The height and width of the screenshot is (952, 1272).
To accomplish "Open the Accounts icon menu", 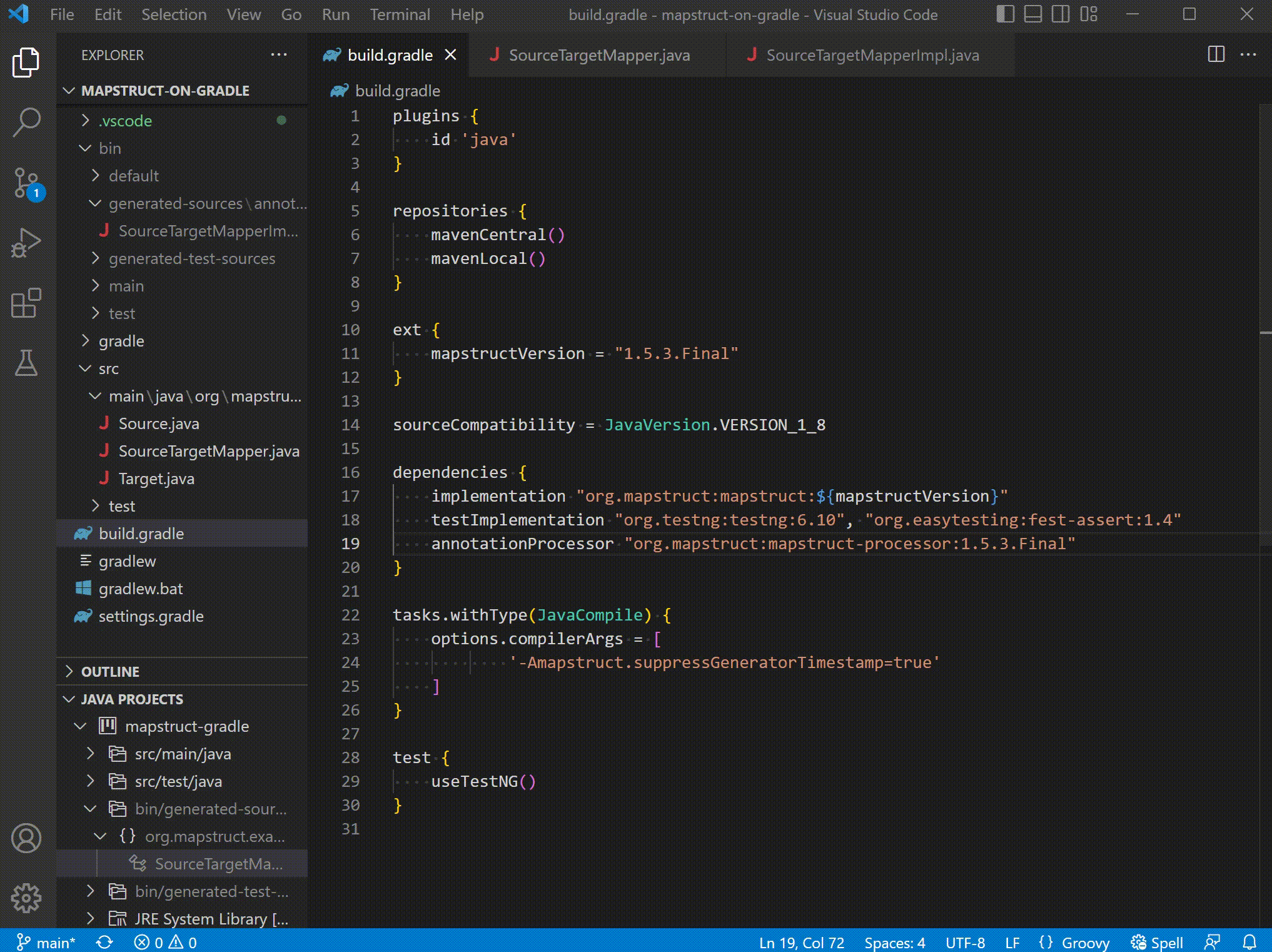I will [26, 838].
